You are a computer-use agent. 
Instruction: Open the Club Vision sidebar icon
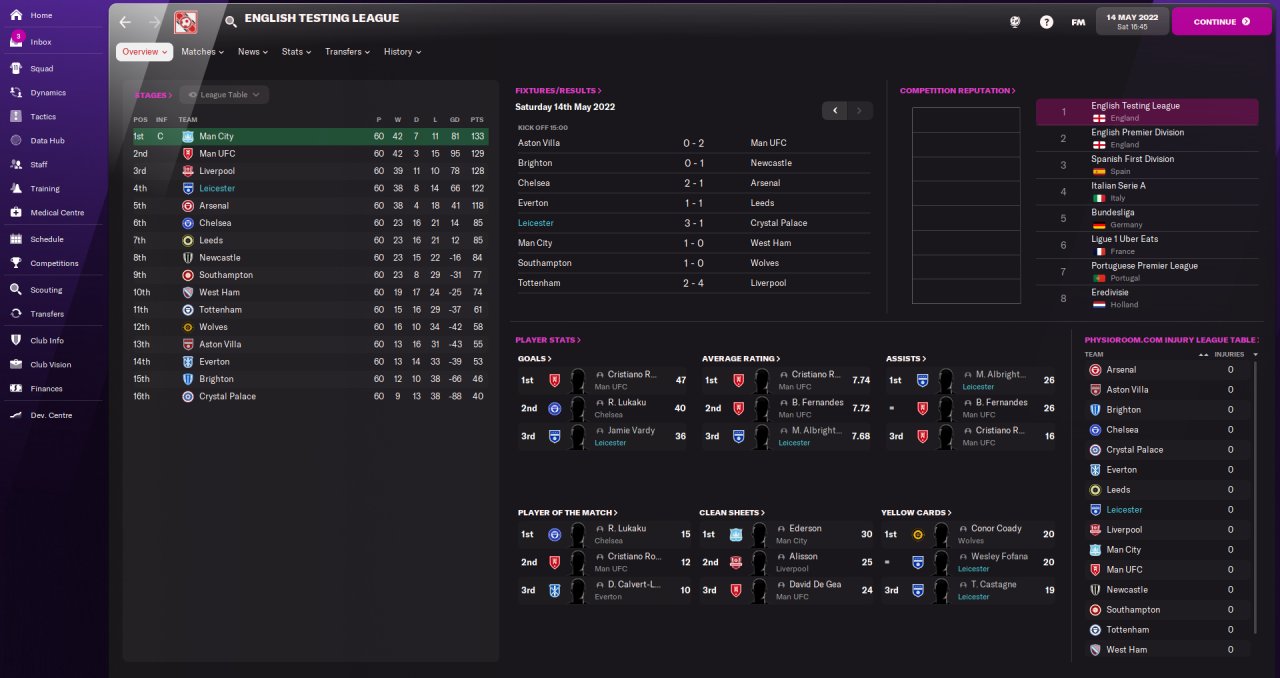pos(16,365)
